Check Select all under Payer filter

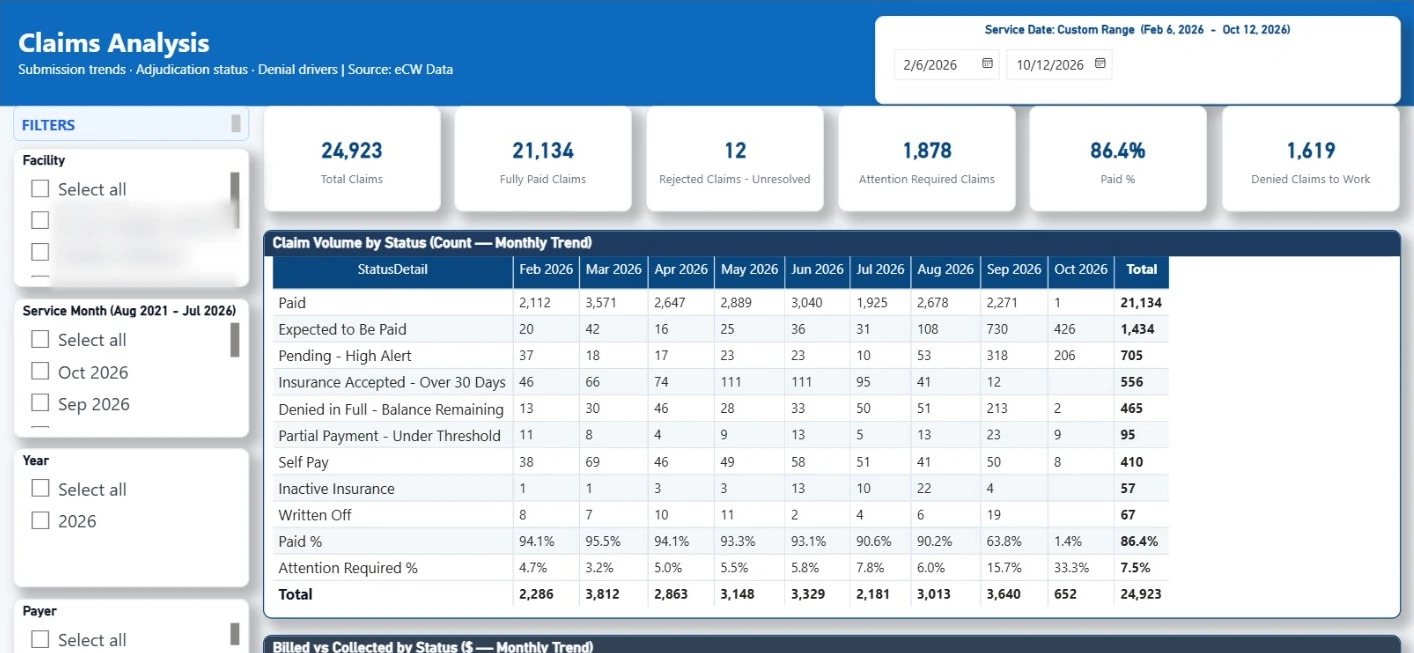(40, 640)
